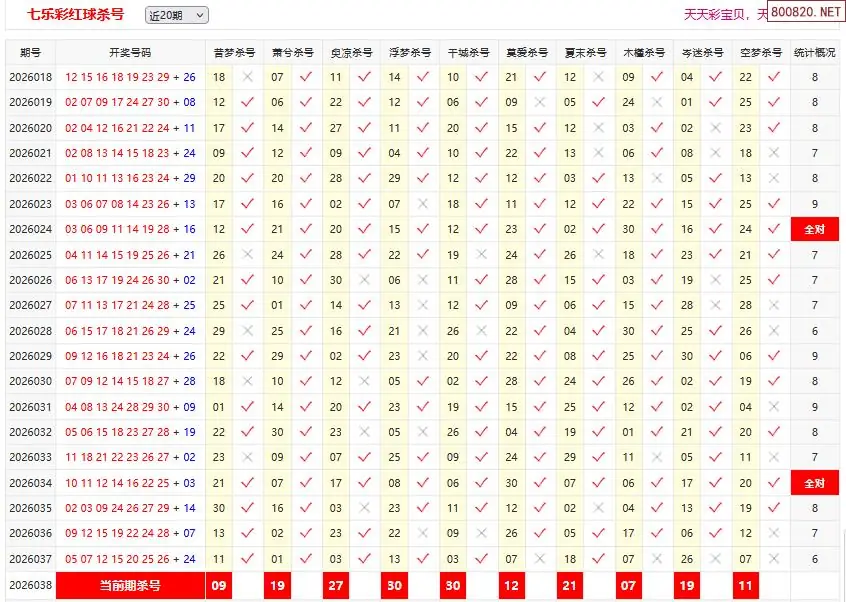This screenshot has width=846, height=602.
Task: Click the red 27 cell under 良凉杀号
Action: point(336,586)
